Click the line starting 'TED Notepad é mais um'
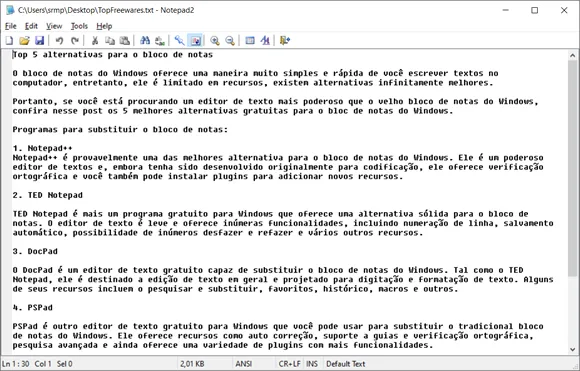Image resolution: width=580 pixels, height=371 pixels. point(271,214)
